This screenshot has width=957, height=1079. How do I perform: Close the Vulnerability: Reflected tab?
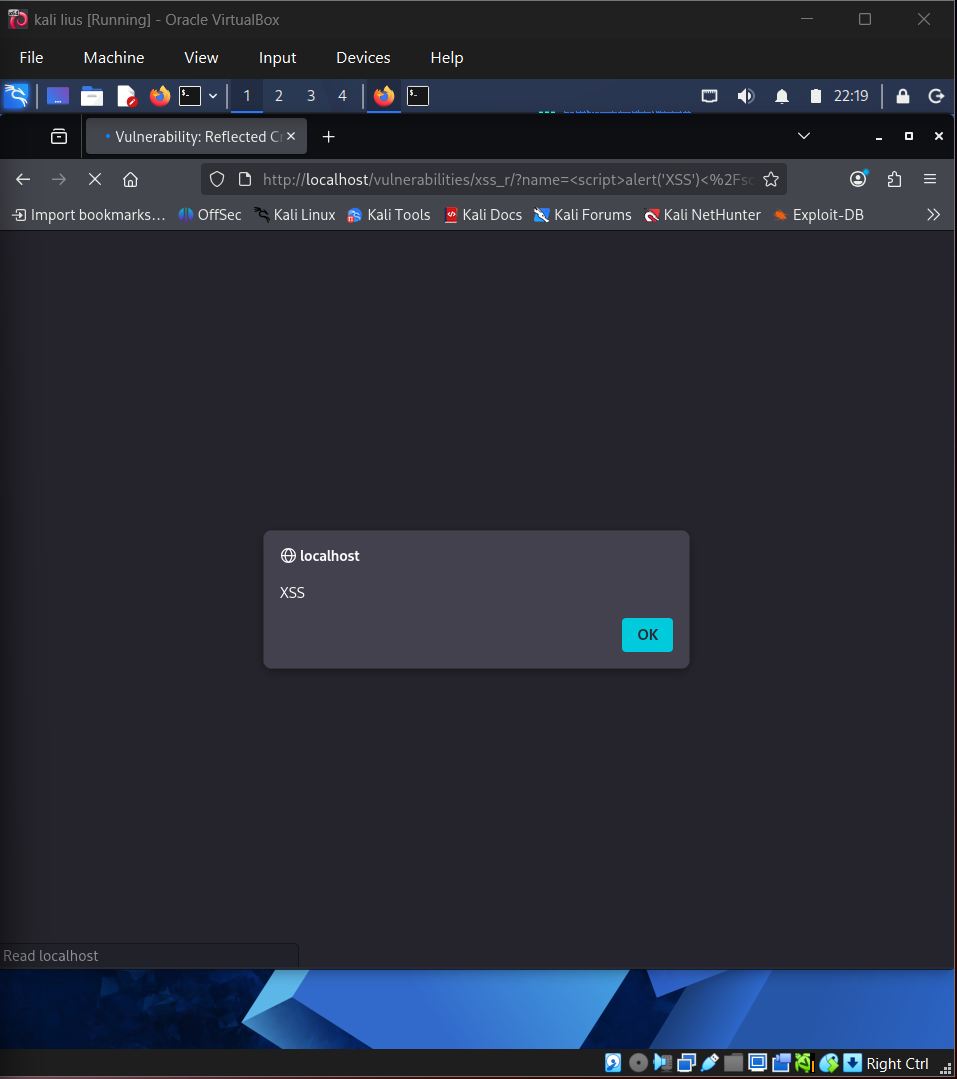tap(291, 136)
